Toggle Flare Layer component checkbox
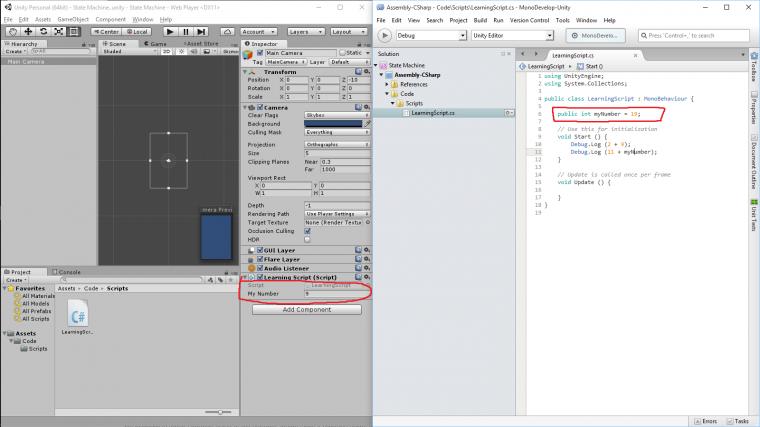Screen dimensions: 760x427 pyautogui.click(x=260, y=259)
